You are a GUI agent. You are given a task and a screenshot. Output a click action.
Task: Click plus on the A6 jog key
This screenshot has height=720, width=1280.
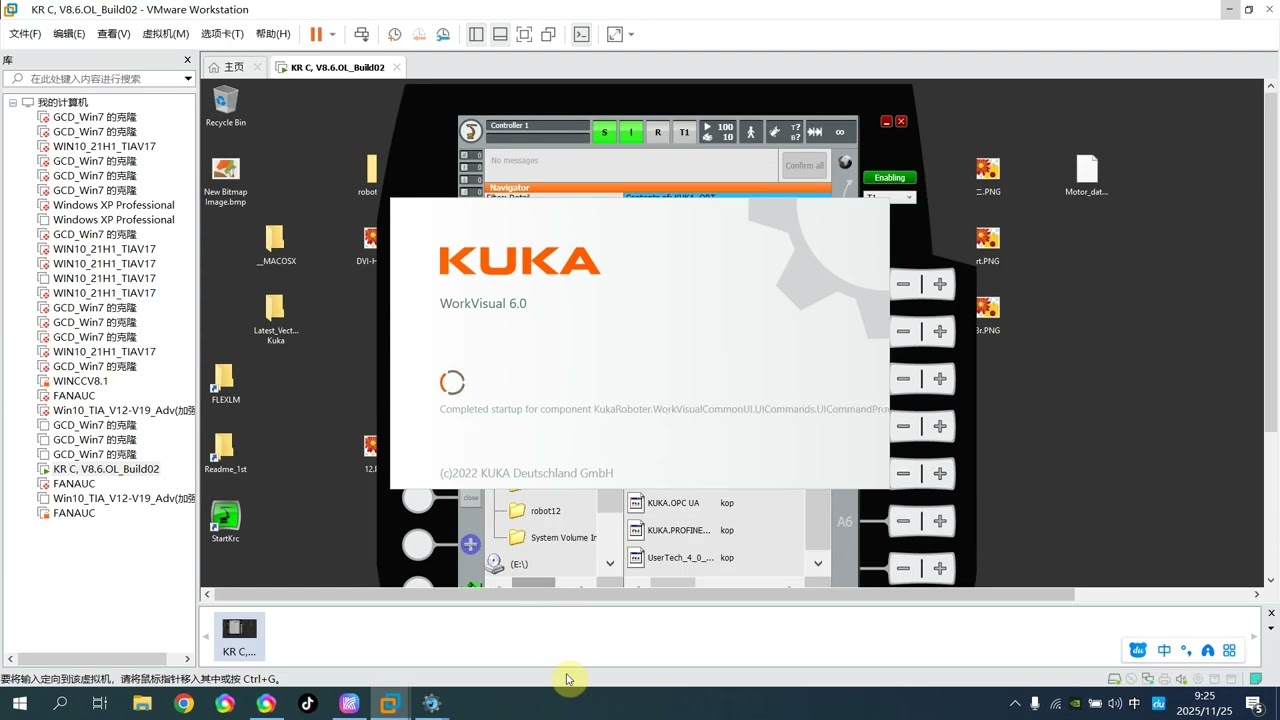940,521
